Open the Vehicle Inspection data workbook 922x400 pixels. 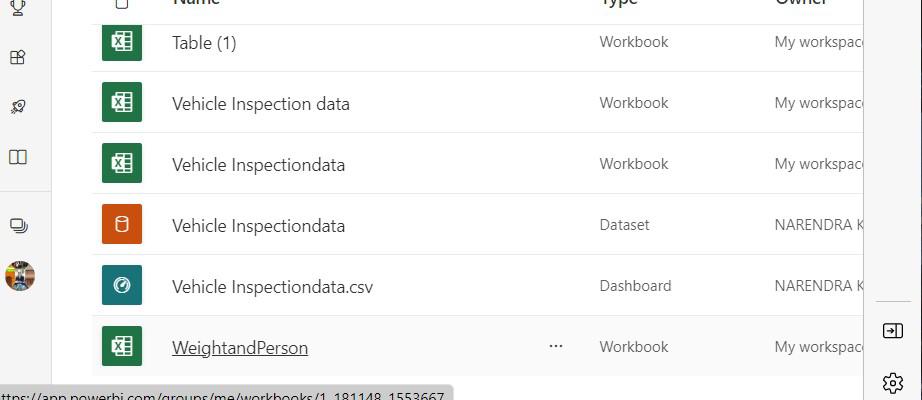261,104
